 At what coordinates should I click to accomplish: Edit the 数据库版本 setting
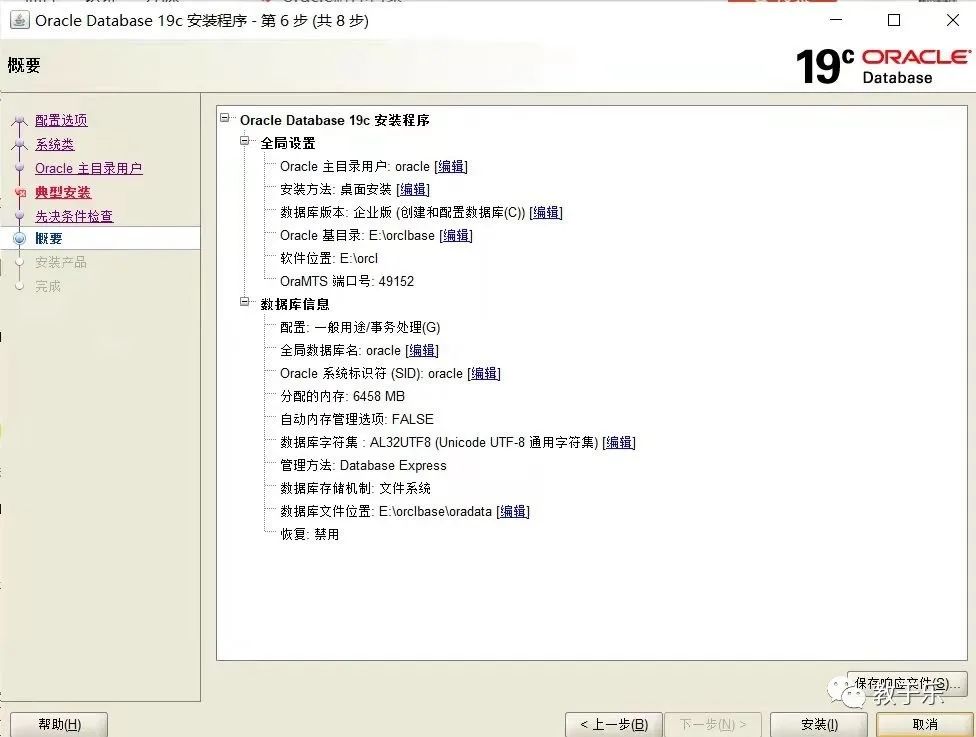546,212
